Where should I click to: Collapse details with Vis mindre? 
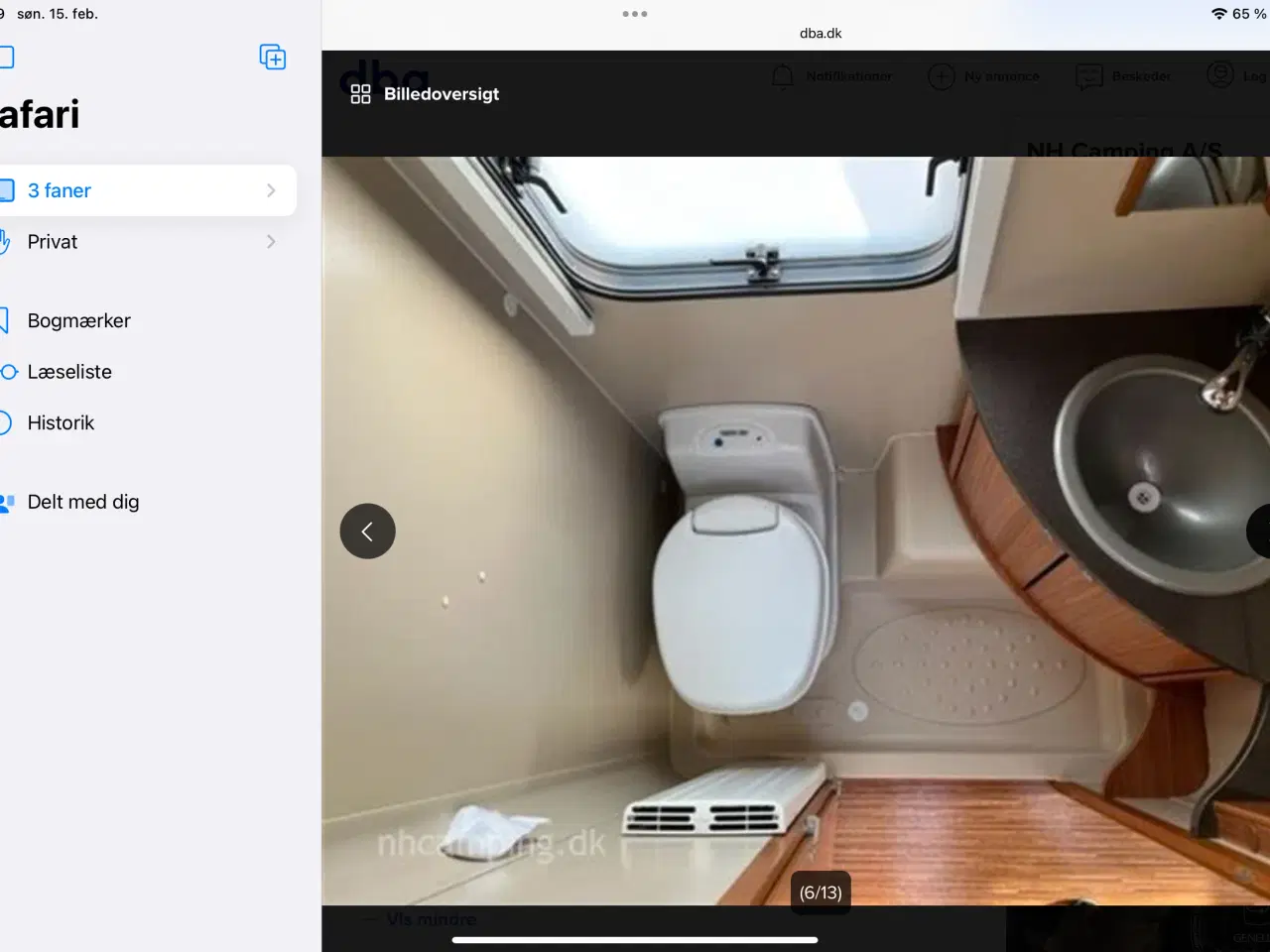tap(431, 919)
